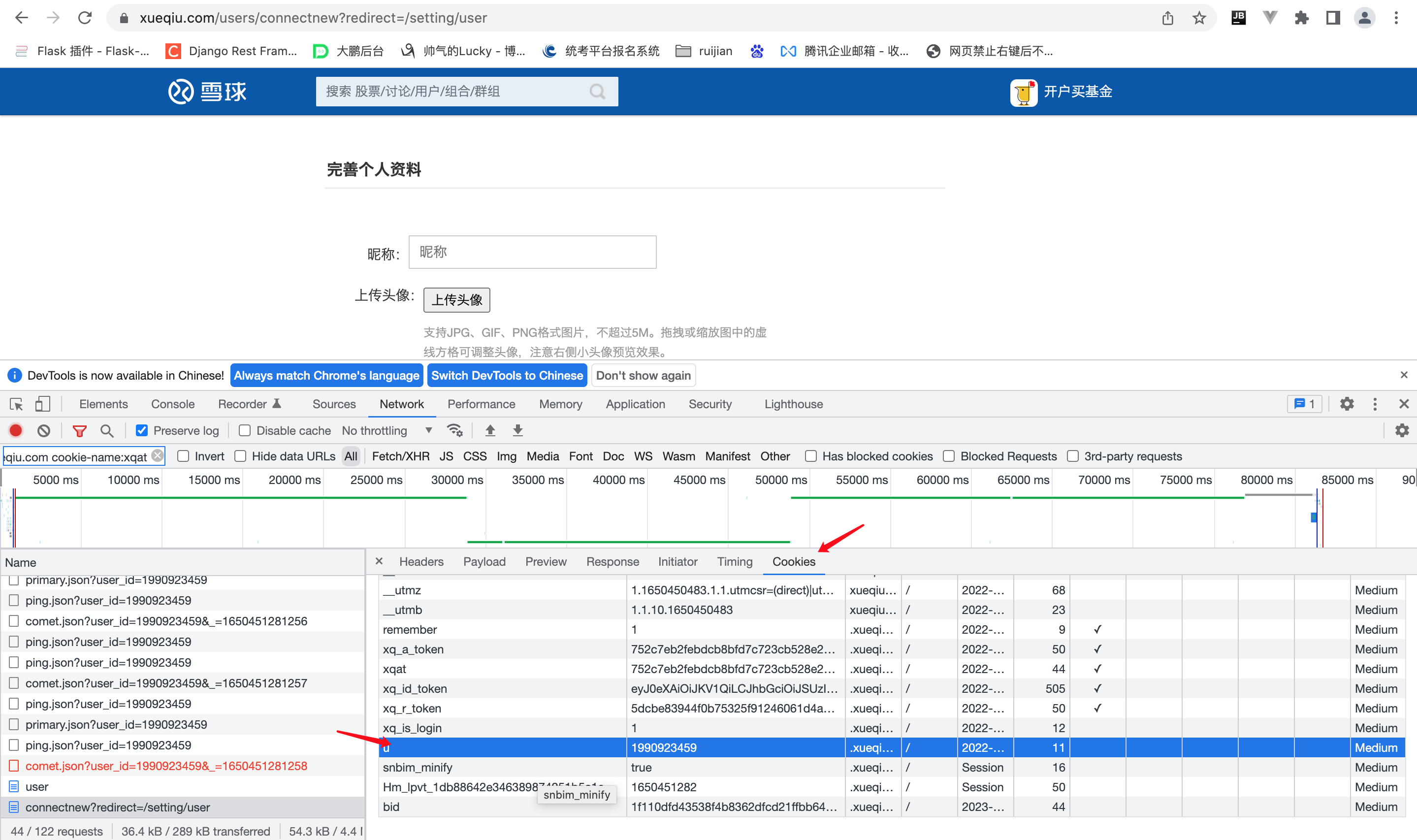Stop recording network log red button

click(x=16, y=431)
